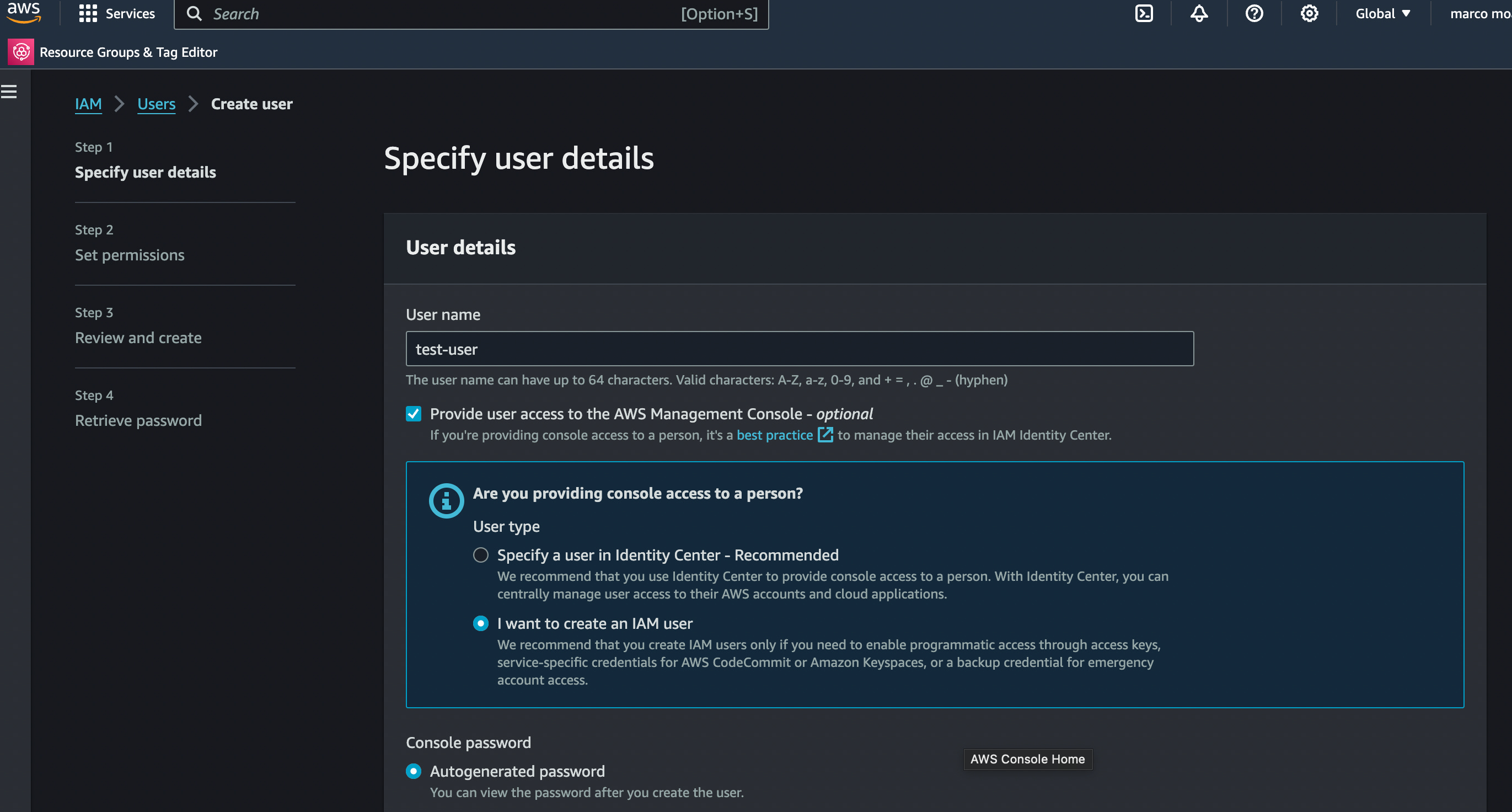This screenshot has width=1512, height=812.
Task: Click the AWS logo home icon
Action: (24, 13)
